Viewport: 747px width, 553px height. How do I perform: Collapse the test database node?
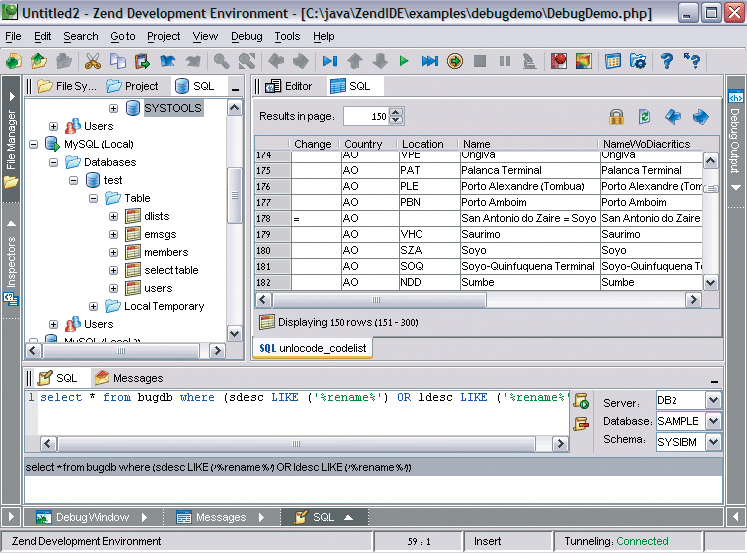[73, 181]
